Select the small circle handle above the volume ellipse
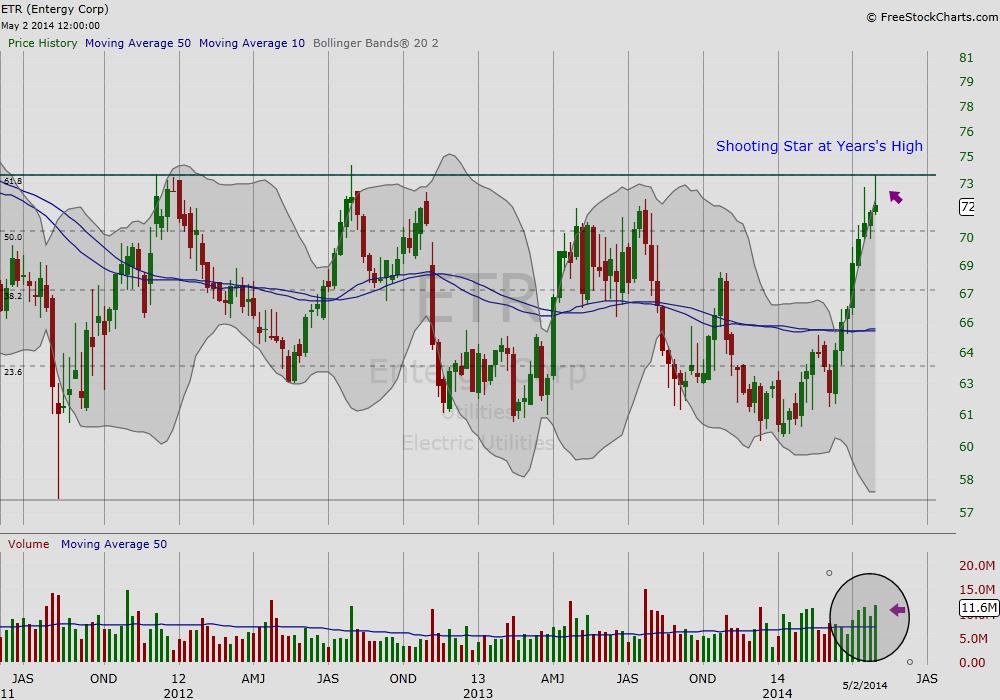The image size is (1000, 700). (x=829, y=573)
